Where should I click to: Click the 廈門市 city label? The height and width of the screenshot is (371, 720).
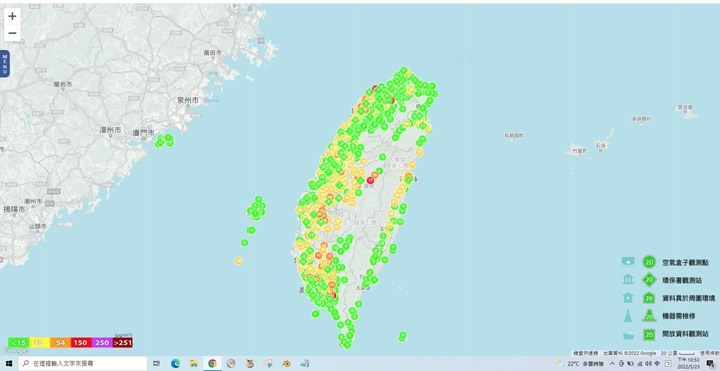point(143,132)
